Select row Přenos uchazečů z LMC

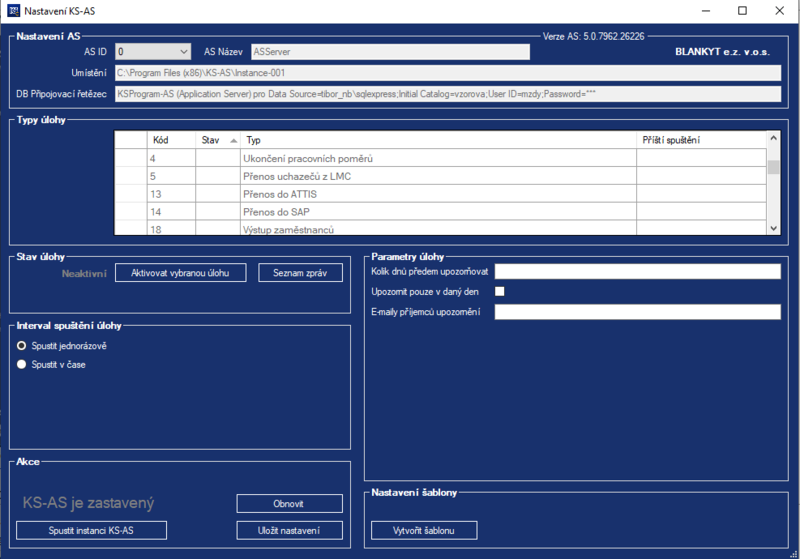[x=440, y=176]
